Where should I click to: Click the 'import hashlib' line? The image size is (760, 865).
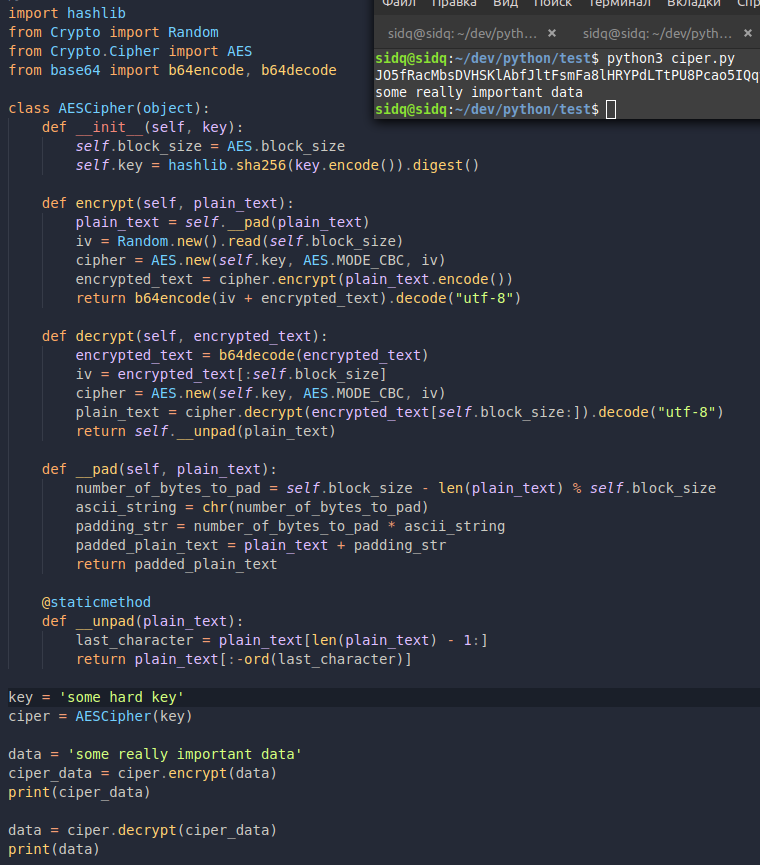67,13
